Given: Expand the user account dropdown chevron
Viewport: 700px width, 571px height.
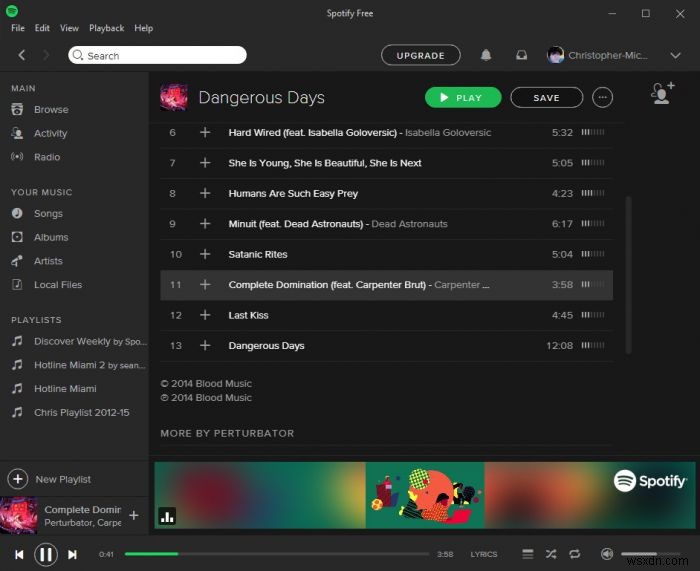Looking at the screenshot, I should tap(675, 55).
